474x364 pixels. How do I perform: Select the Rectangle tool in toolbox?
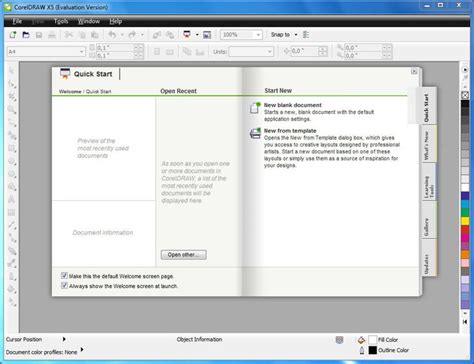tap(12, 148)
